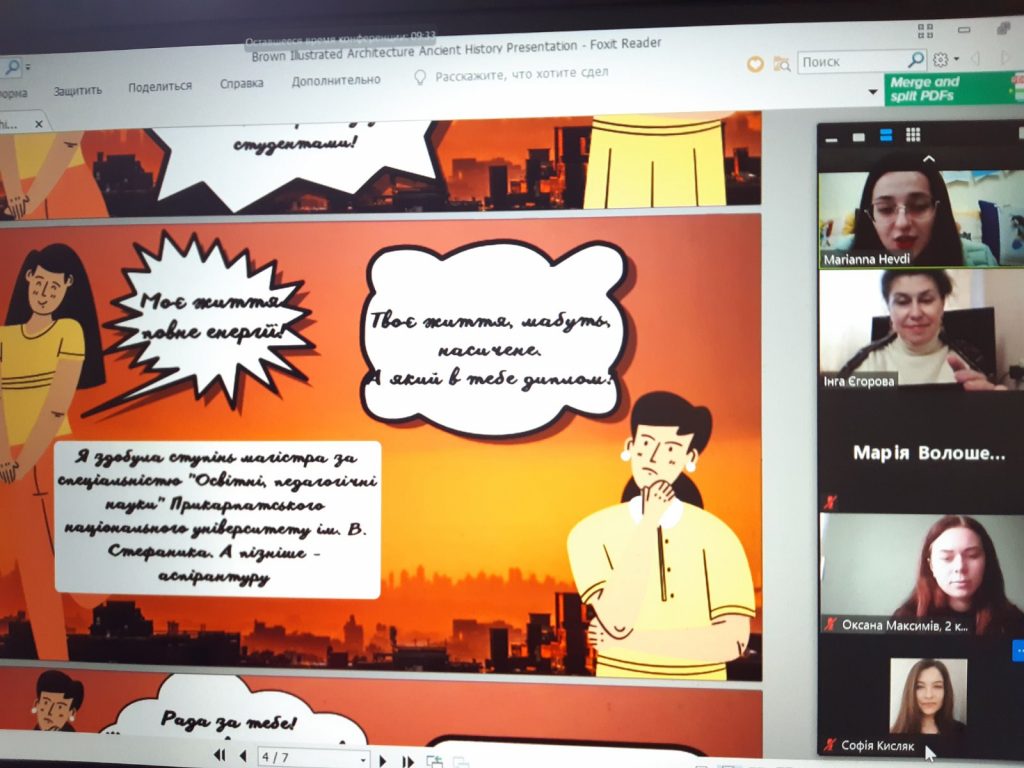Open the Справка menu tab
Screen dimensions: 1024x768
click(x=242, y=84)
